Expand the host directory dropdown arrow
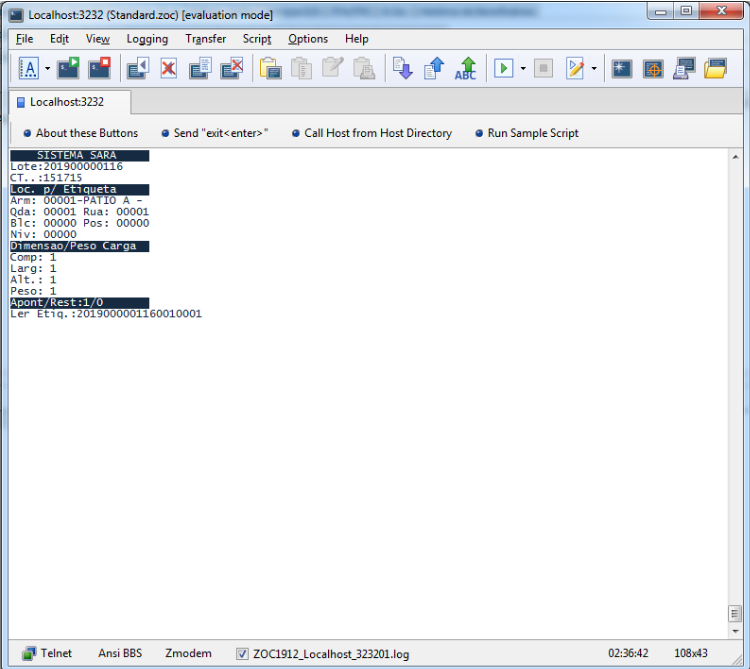This screenshot has width=750, height=669. tap(47, 68)
